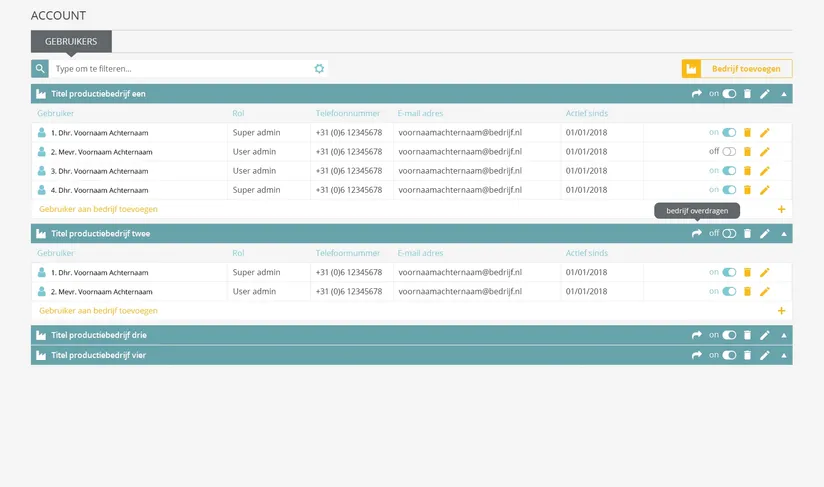
Task: Edit user 2 Mevr. in productiebedrijf een
Action: coord(765,151)
